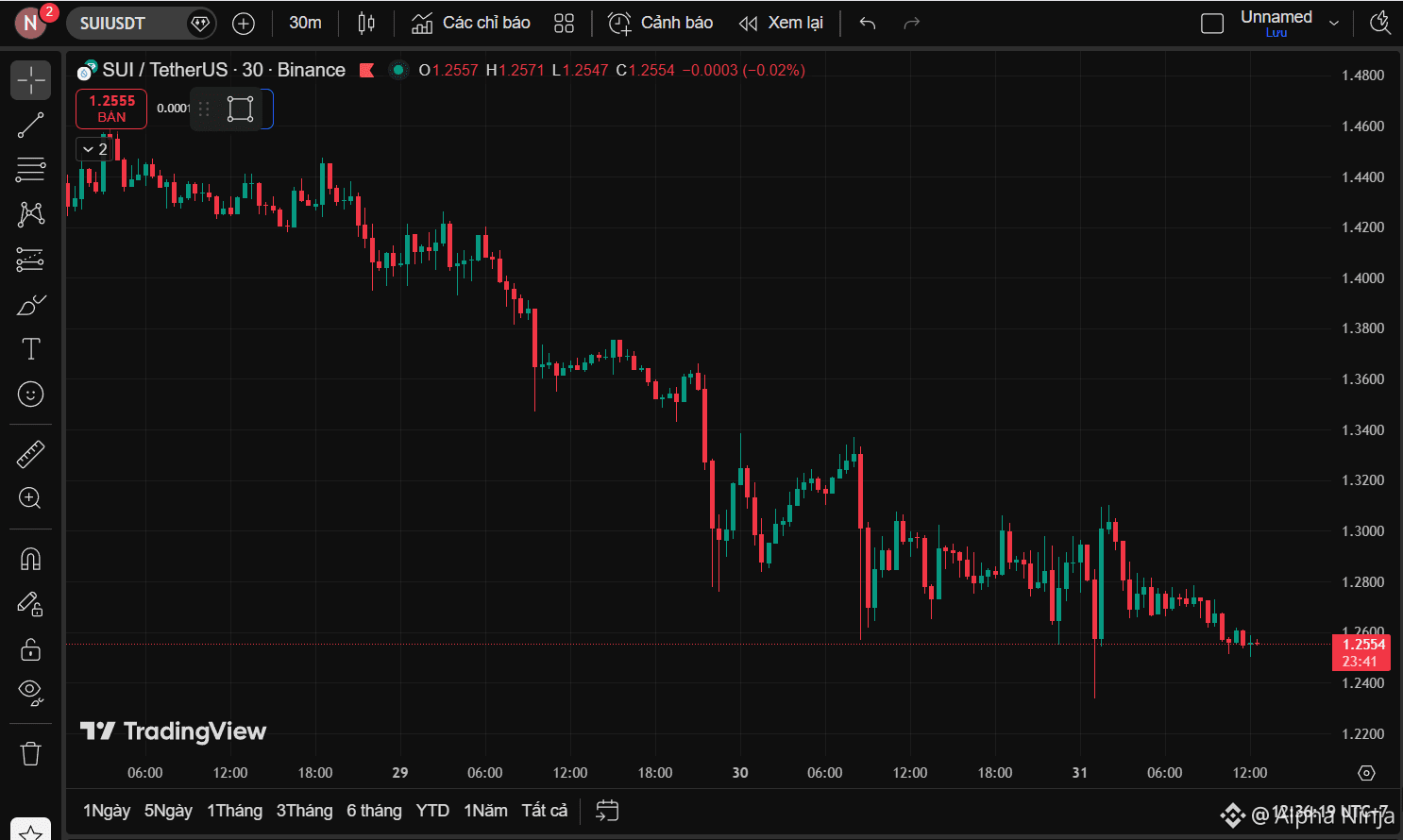Redo the last chart action
Image resolution: width=1403 pixels, height=840 pixels.
click(x=911, y=24)
